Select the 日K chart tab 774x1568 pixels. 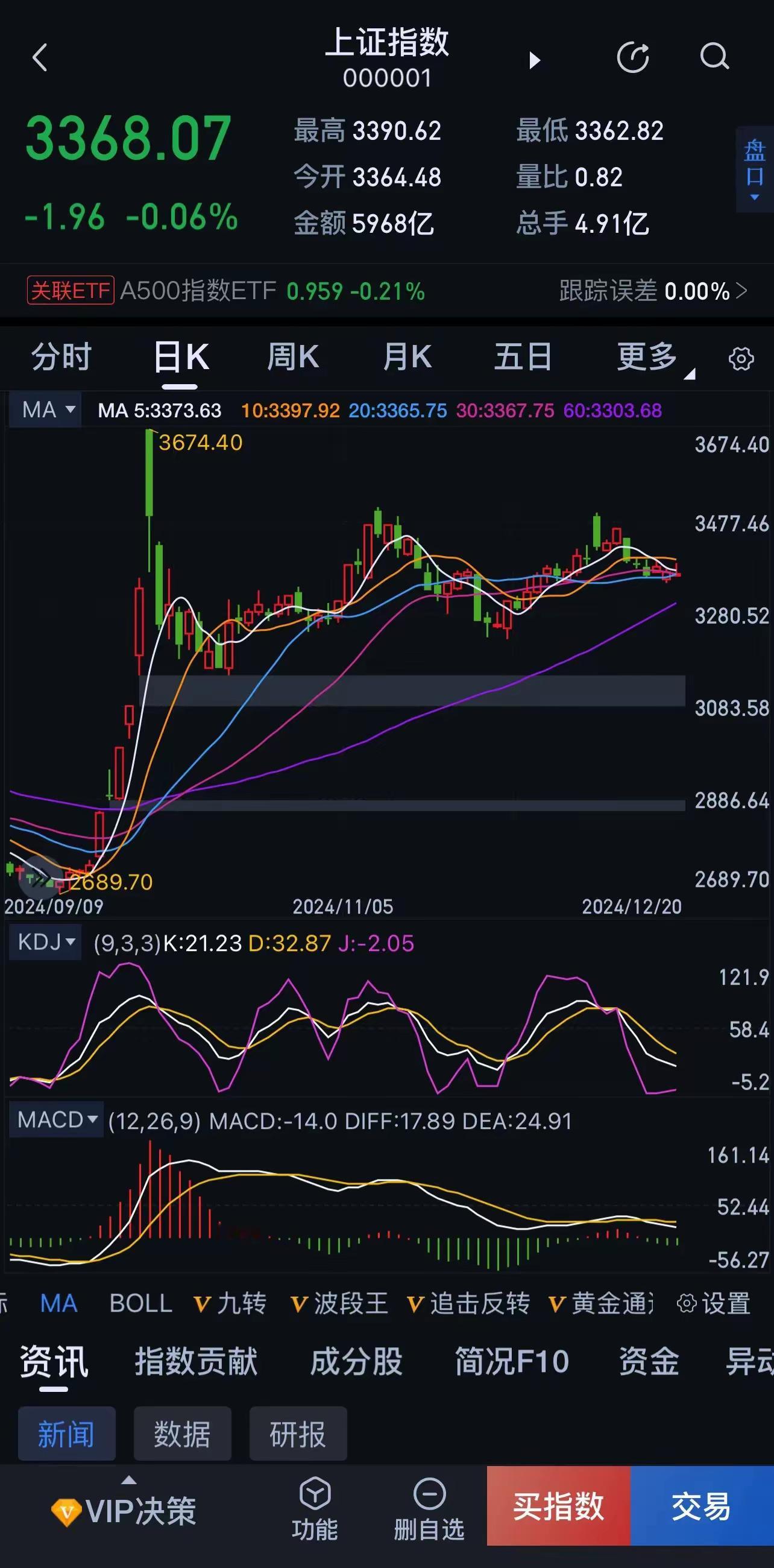click(181, 356)
